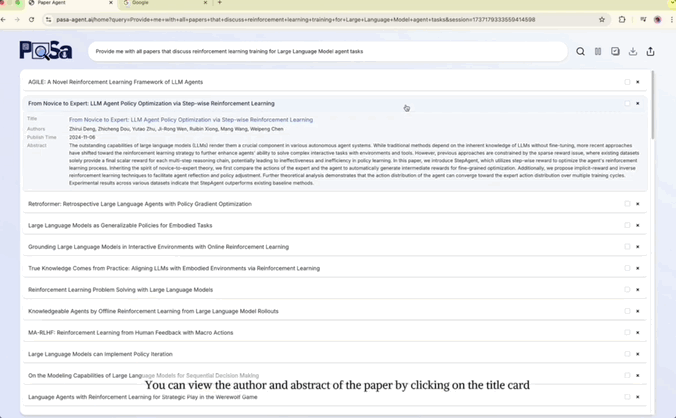Screen dimensions: 676x418
Task: Tick the From Novice to Expert checkbox
Action: pos(627,103)
